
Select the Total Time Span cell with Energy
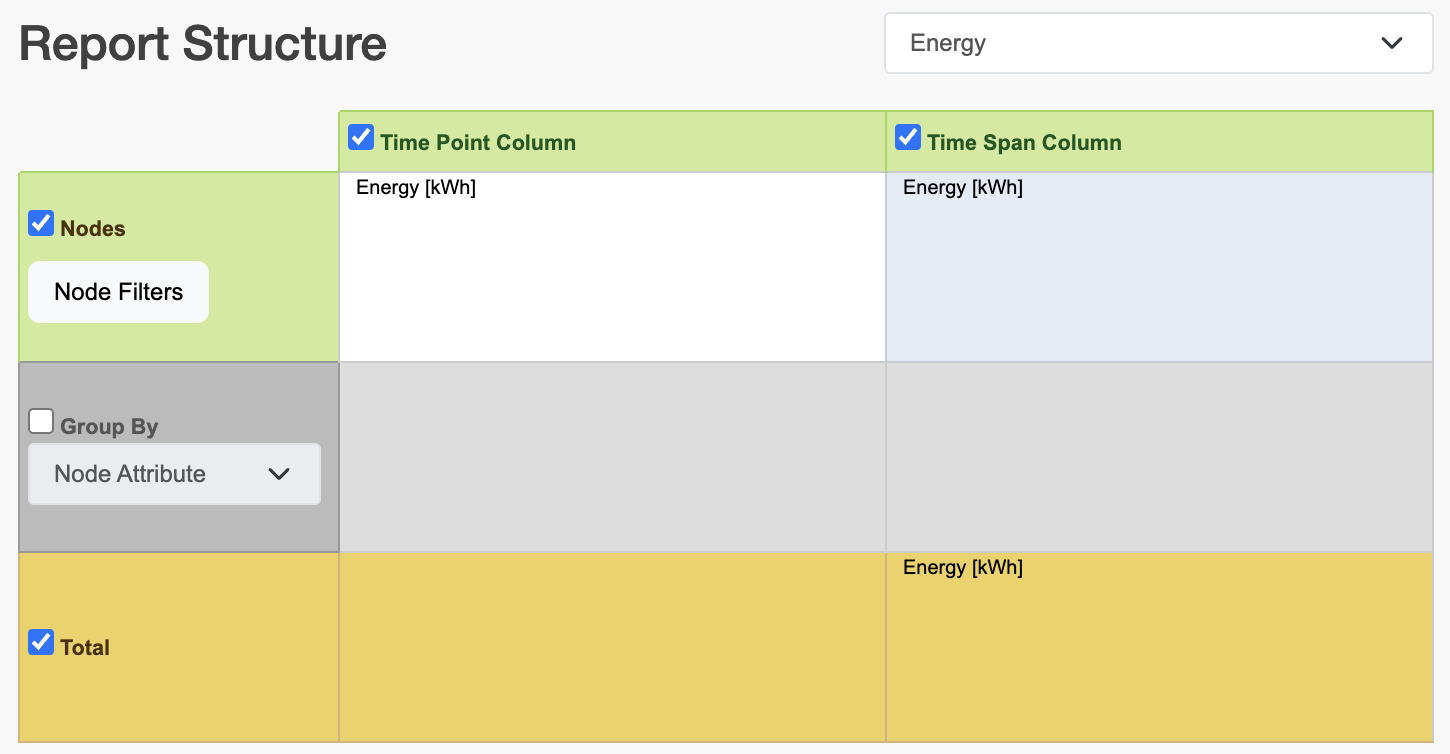[1159, 647]
